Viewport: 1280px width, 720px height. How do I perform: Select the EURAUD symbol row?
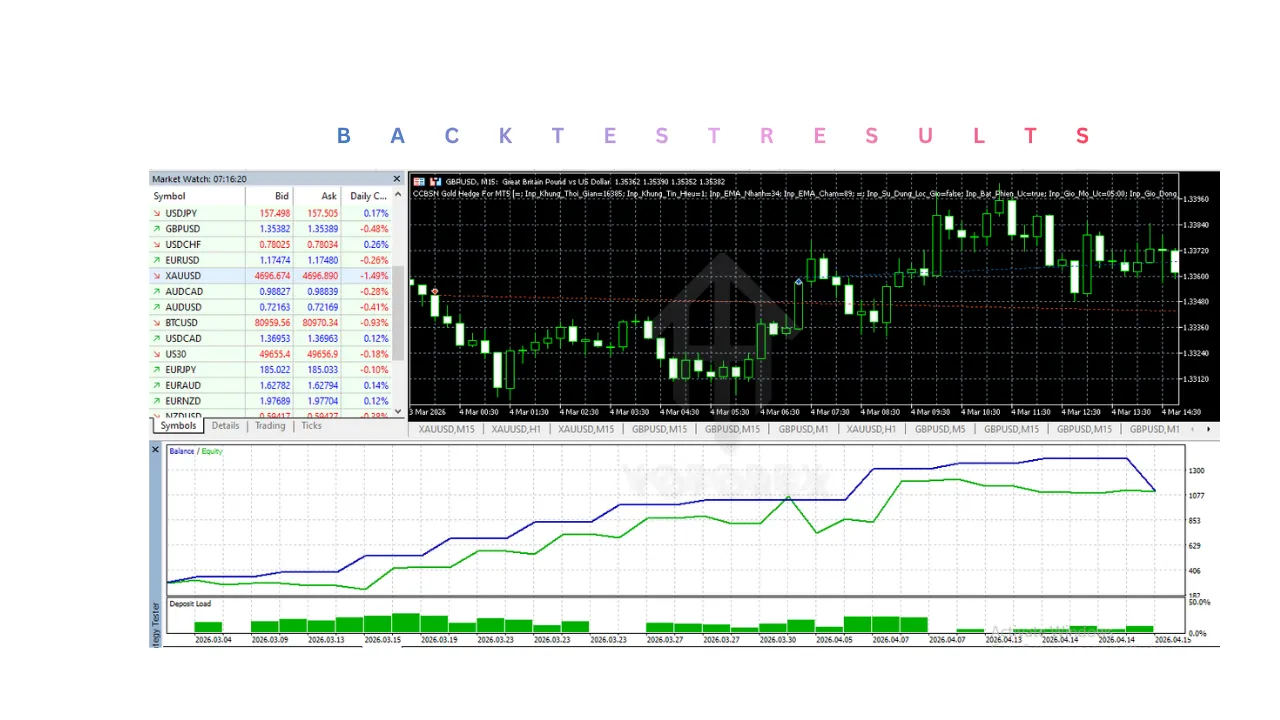click(271, 386)
